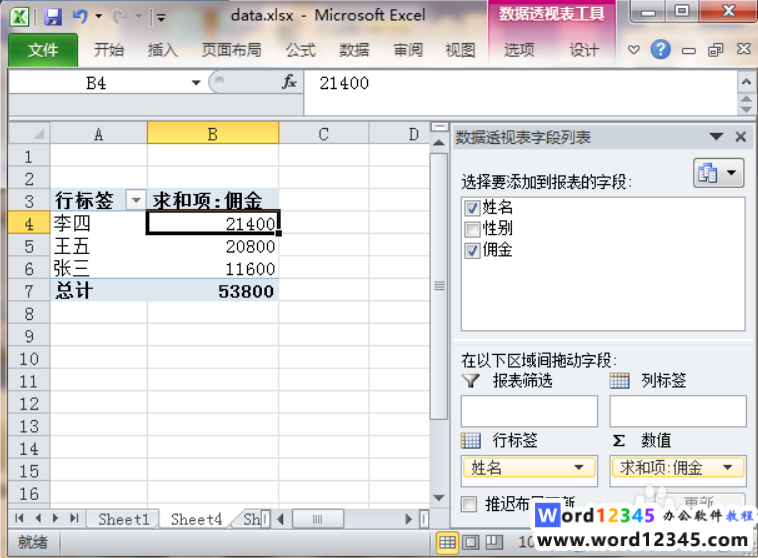Open the Name Box dropdown arrow
Viewport: 758px width, 558px height.
click(x=196, y=83)
